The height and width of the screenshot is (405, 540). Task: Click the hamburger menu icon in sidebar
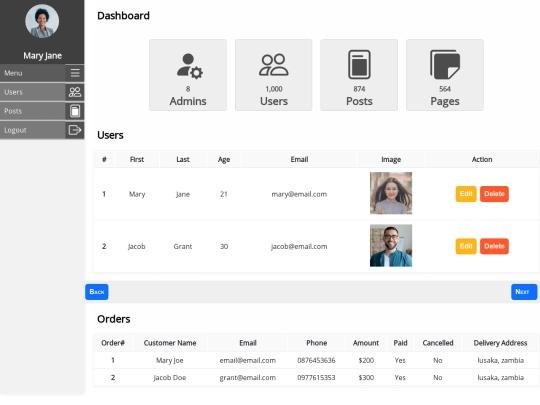tap(75, 73)
